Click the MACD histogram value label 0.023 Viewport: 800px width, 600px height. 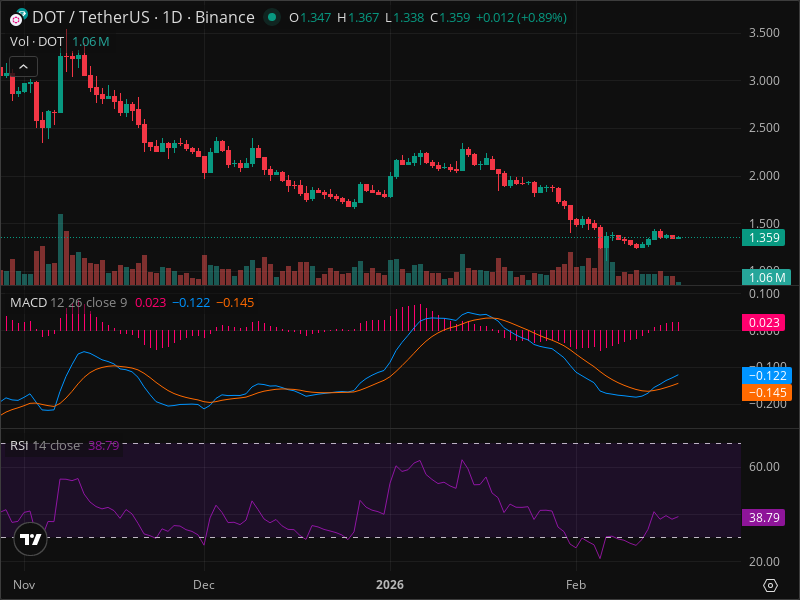point(763,323)
